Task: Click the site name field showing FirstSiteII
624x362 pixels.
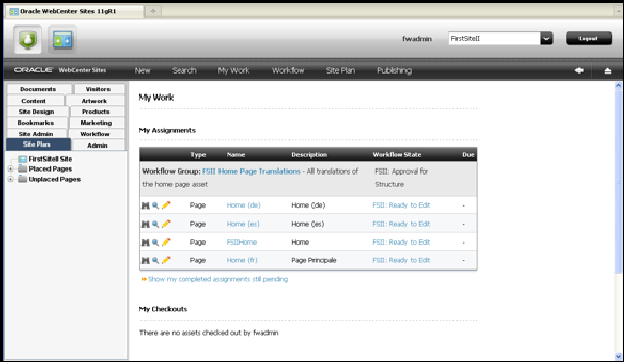Action: (494, 39)
